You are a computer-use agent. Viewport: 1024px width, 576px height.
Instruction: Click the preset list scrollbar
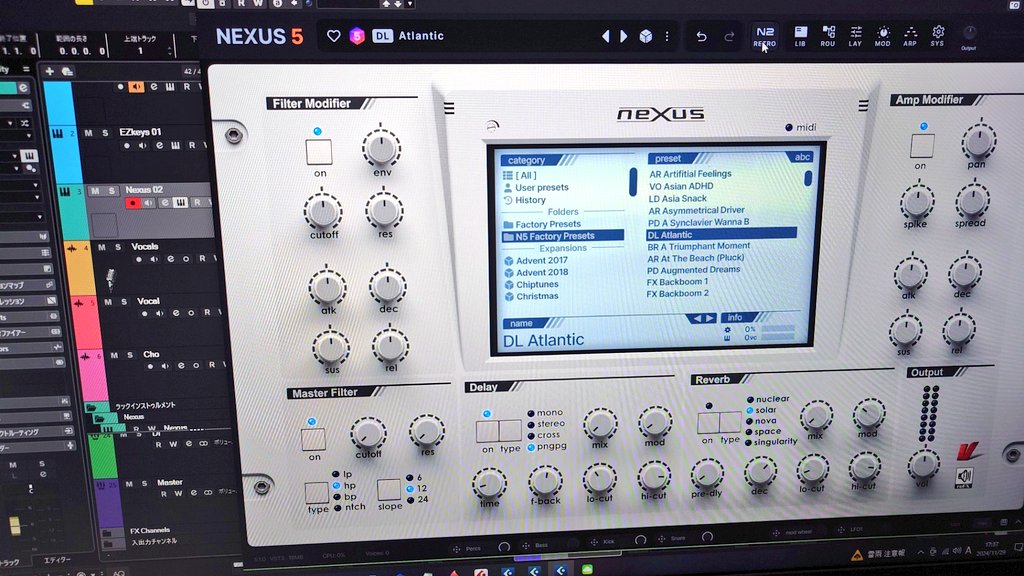[808, 178]
